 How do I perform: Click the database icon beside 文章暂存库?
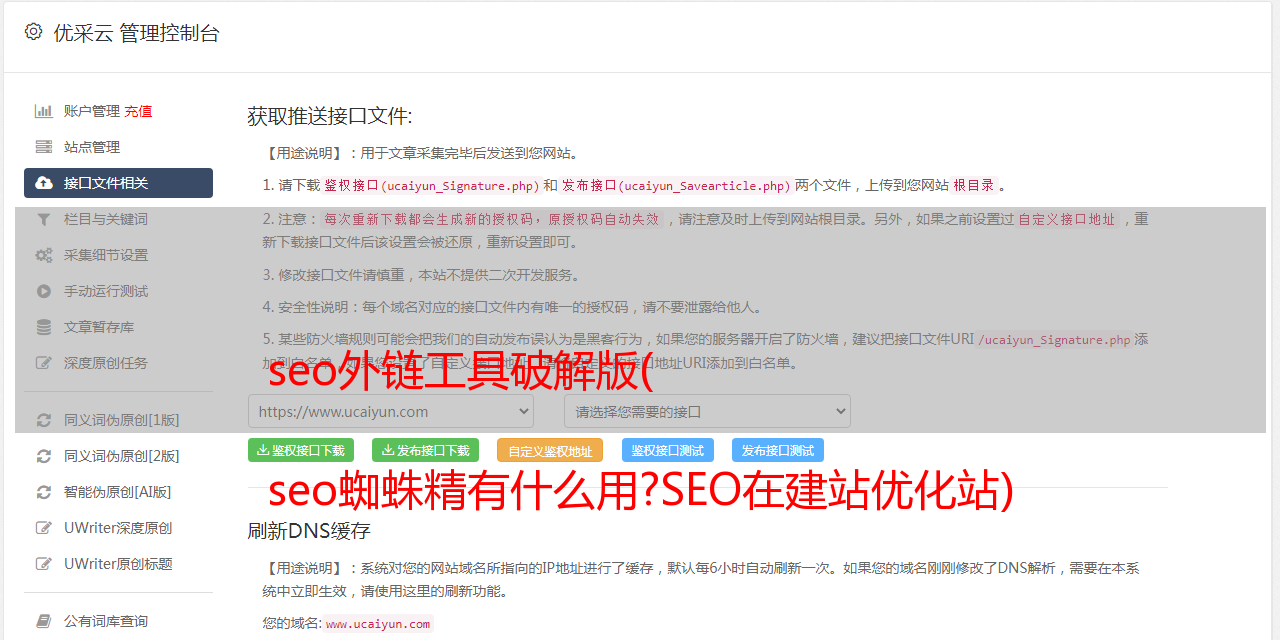coord(44,327)
